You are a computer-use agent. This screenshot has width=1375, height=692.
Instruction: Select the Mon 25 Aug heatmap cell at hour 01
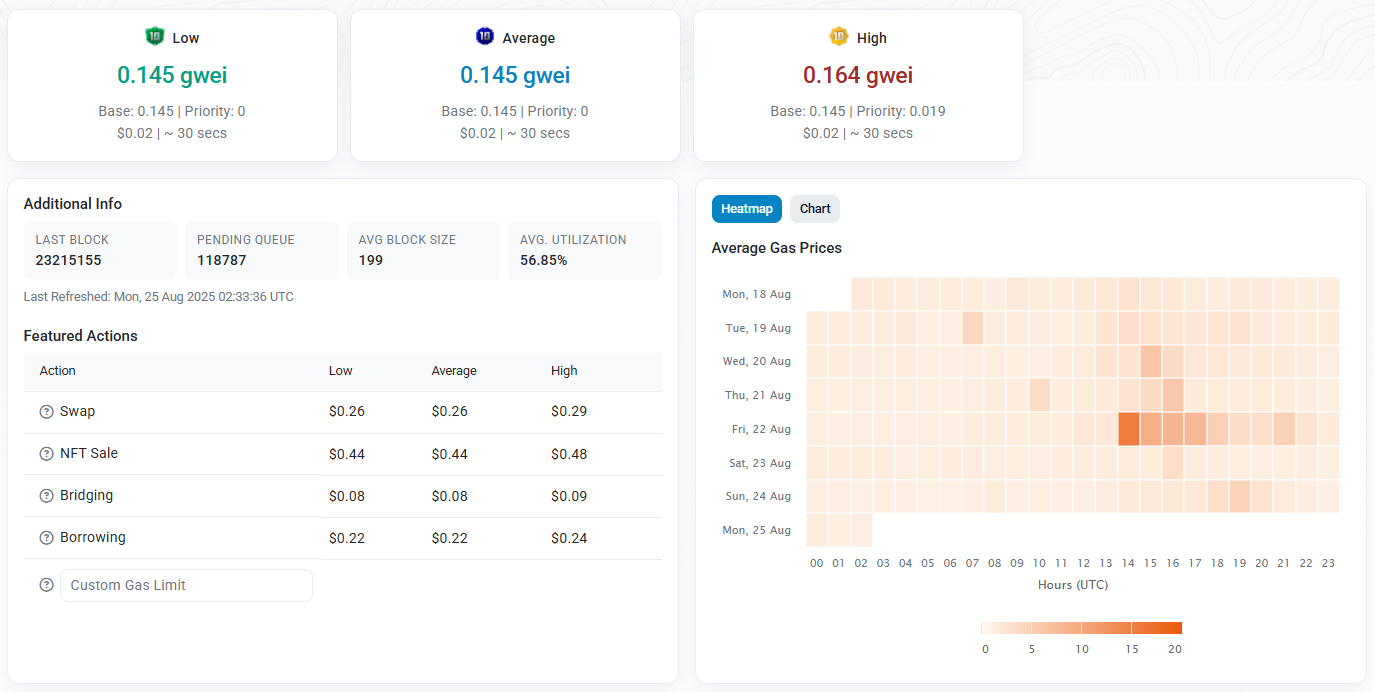tap(838, 529)
